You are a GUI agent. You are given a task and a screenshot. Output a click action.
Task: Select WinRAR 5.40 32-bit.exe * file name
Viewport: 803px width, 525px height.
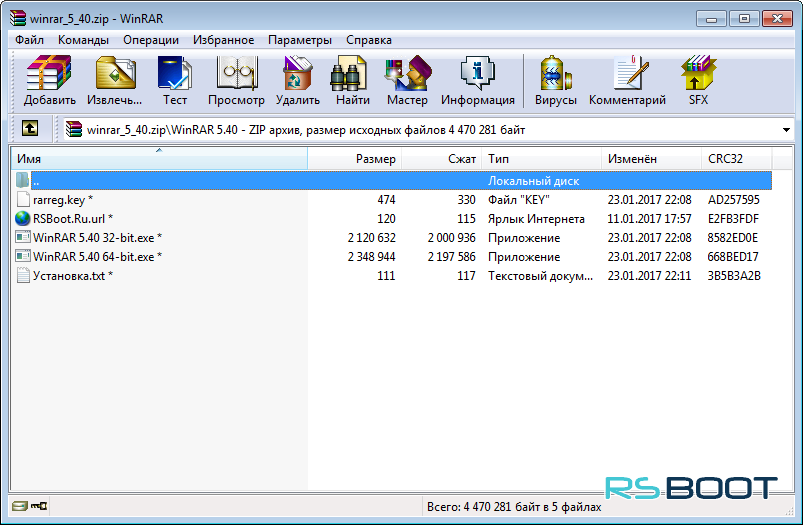tap(97, 238)
